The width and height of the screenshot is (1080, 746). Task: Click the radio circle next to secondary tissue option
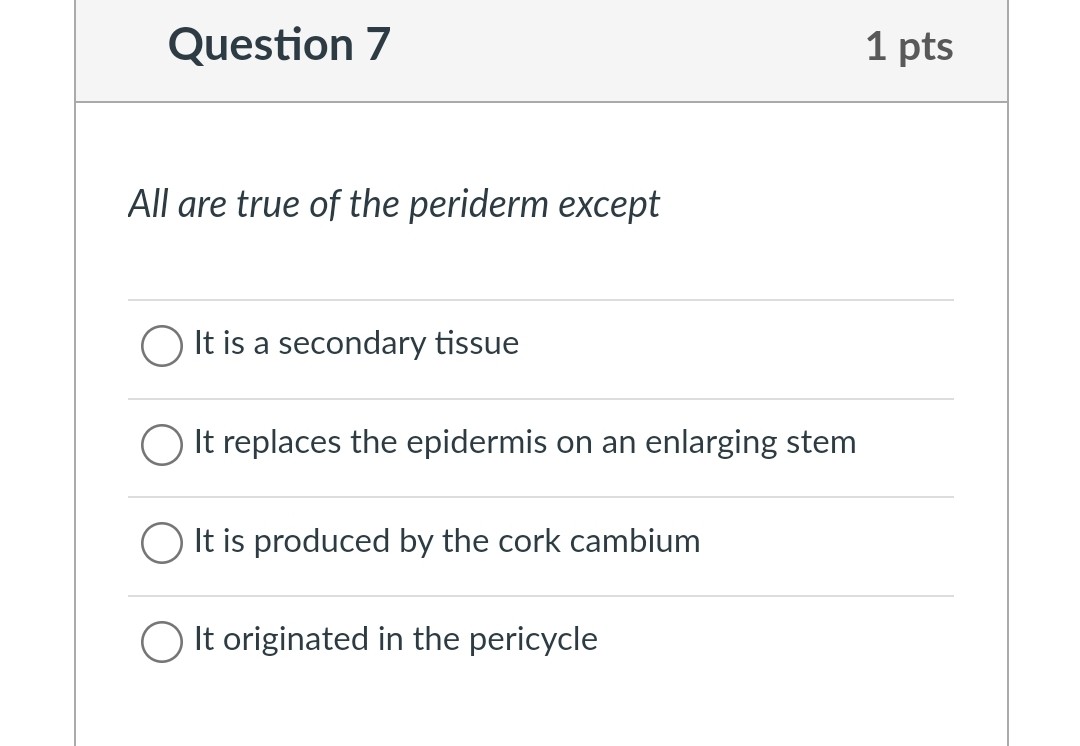[162, 346]
